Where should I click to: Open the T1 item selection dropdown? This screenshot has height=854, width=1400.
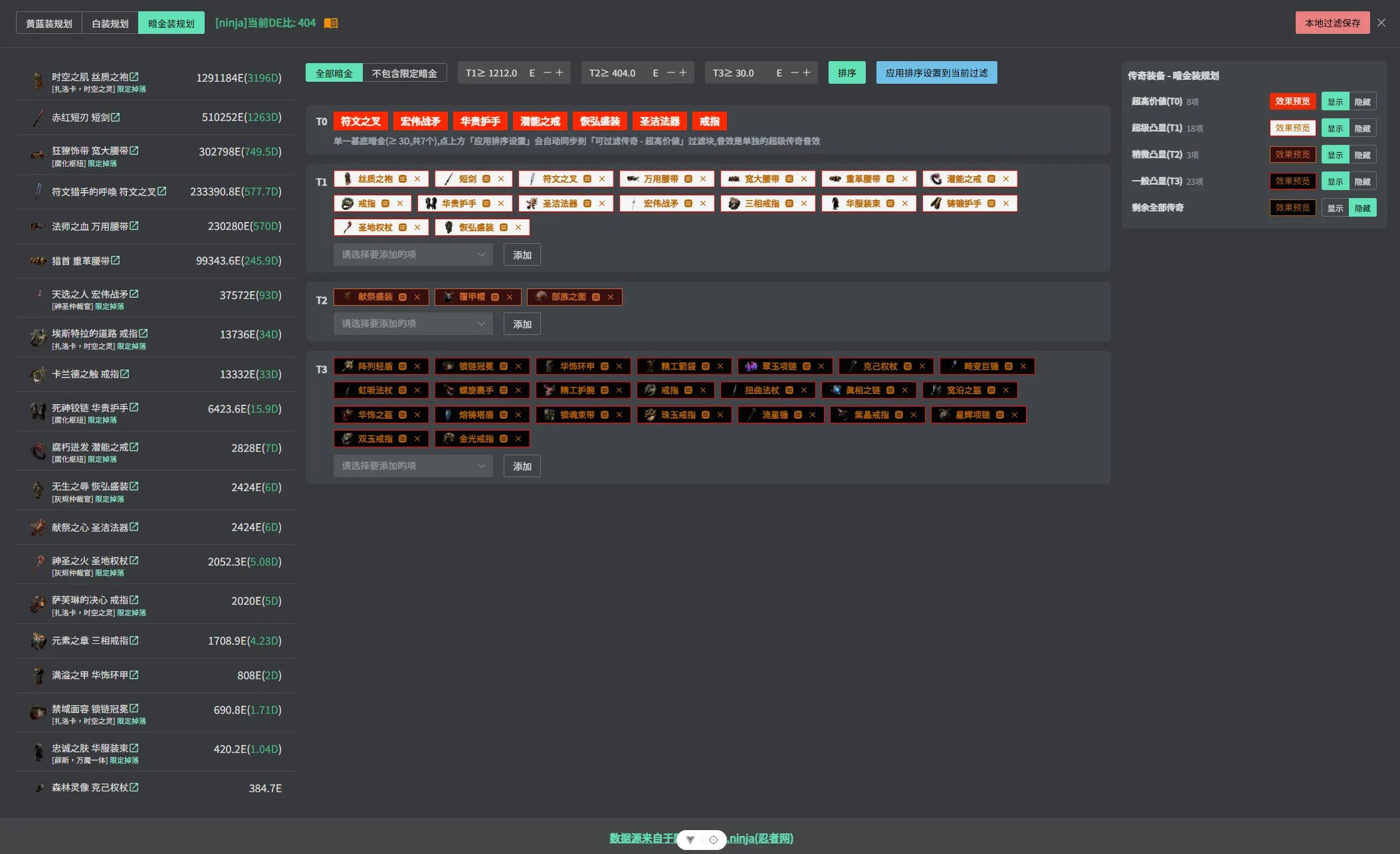coord(413,255)
